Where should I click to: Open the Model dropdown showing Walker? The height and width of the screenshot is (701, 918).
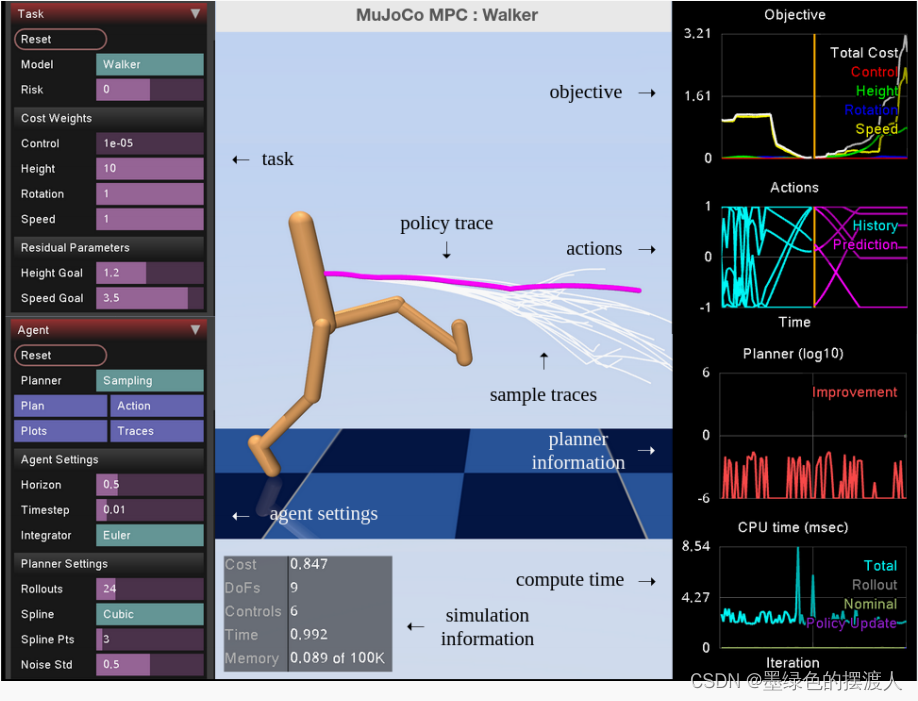[150, 64]
